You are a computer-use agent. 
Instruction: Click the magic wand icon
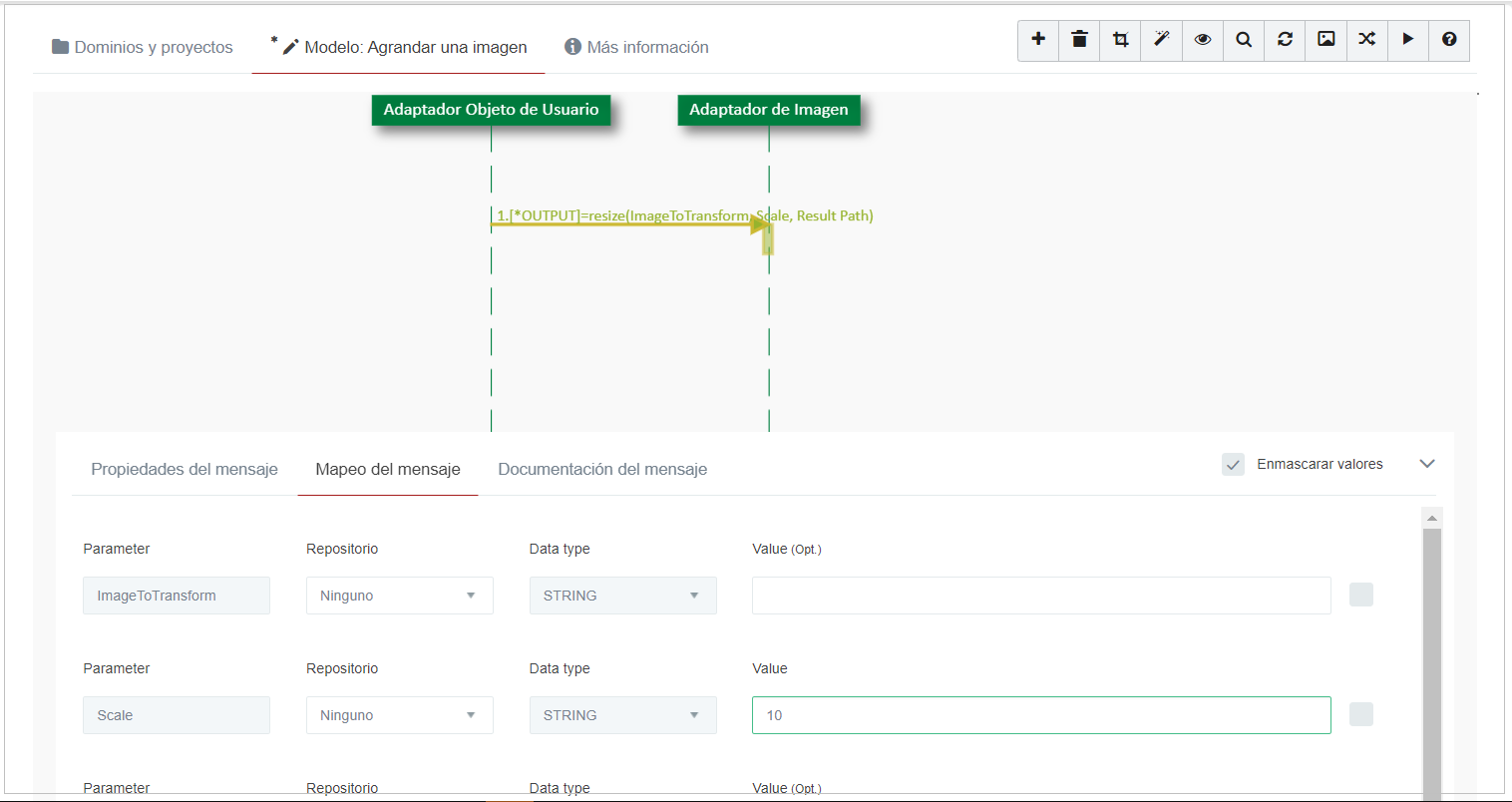[1161, 40]
